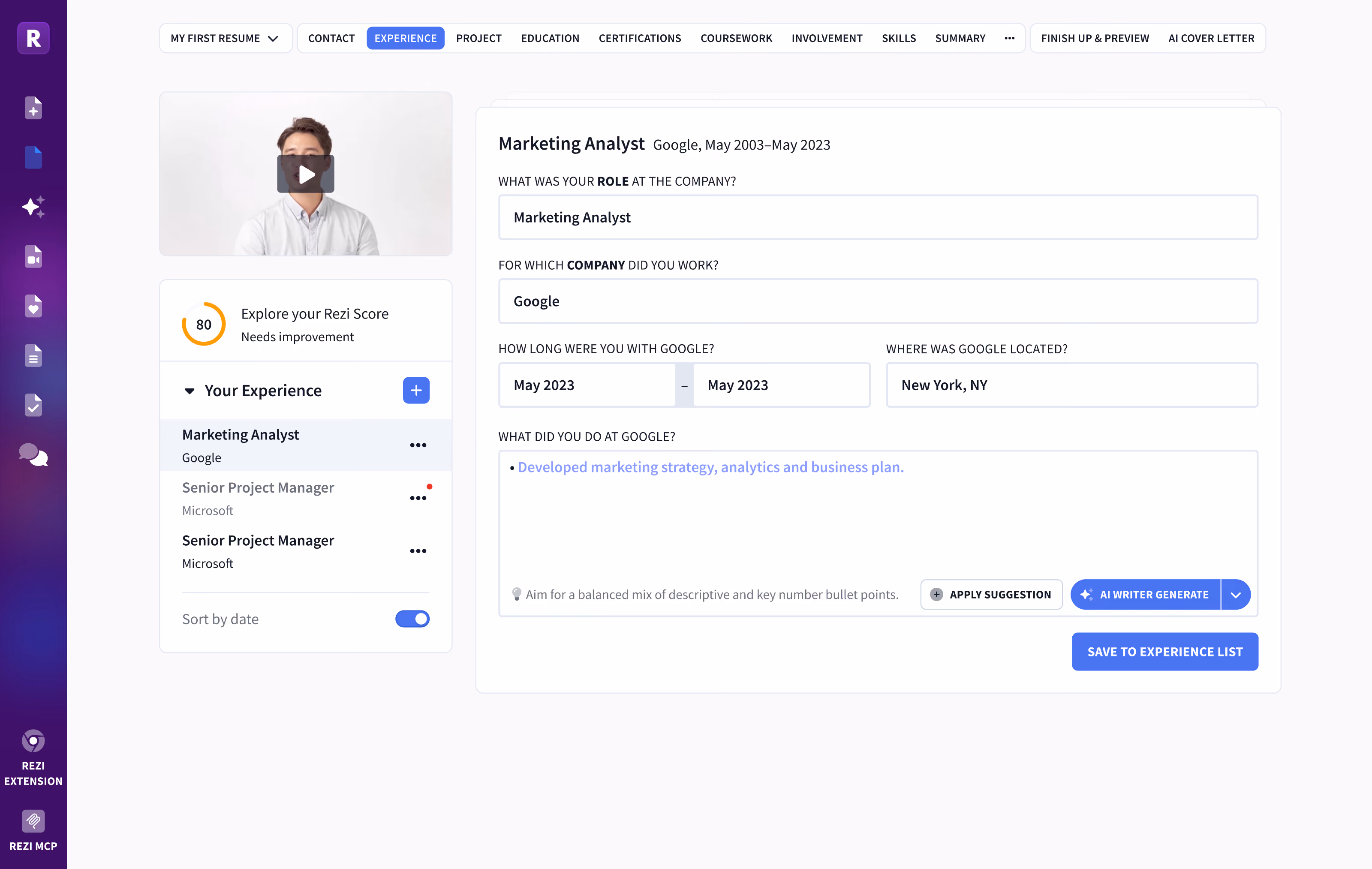Go to the Involvement tab
Image resolution: width=1372 pixels, height=869 pixels.
pyautogui.click(x=827, y=38)
